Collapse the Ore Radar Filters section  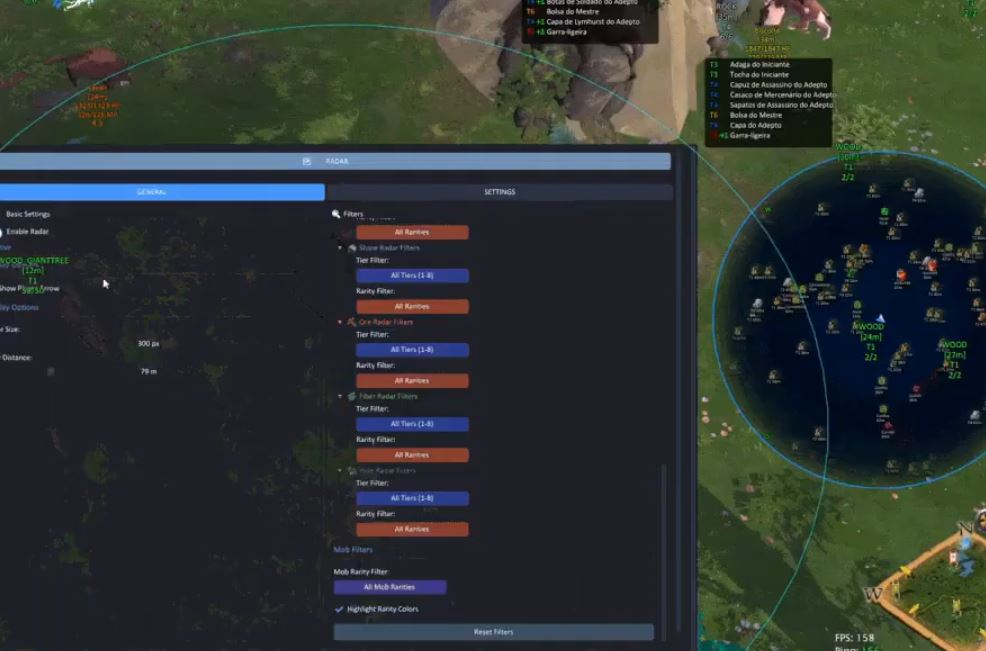click(x=340, y=322)
